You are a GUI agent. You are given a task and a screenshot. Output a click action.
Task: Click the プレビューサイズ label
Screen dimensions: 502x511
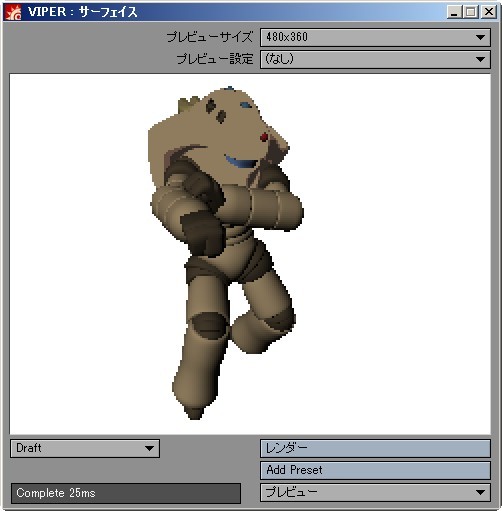pos(210,37)
